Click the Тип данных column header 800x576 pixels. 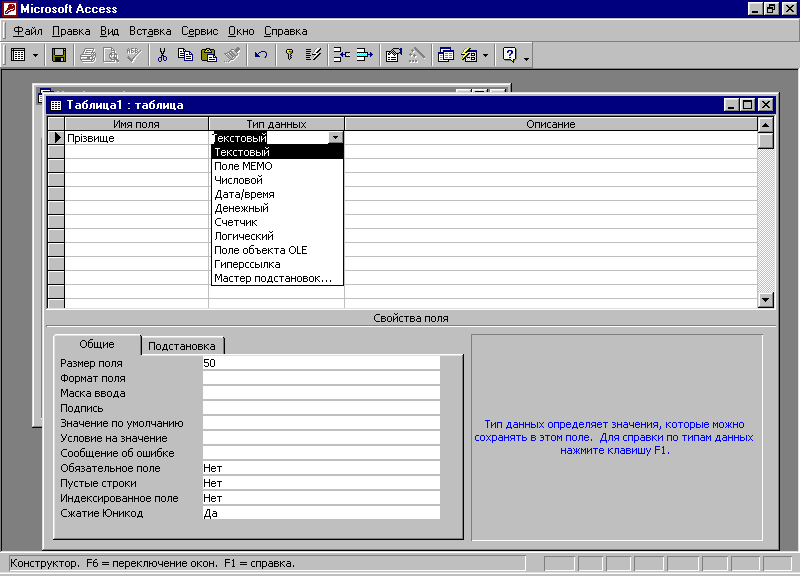tap(277, 124)
